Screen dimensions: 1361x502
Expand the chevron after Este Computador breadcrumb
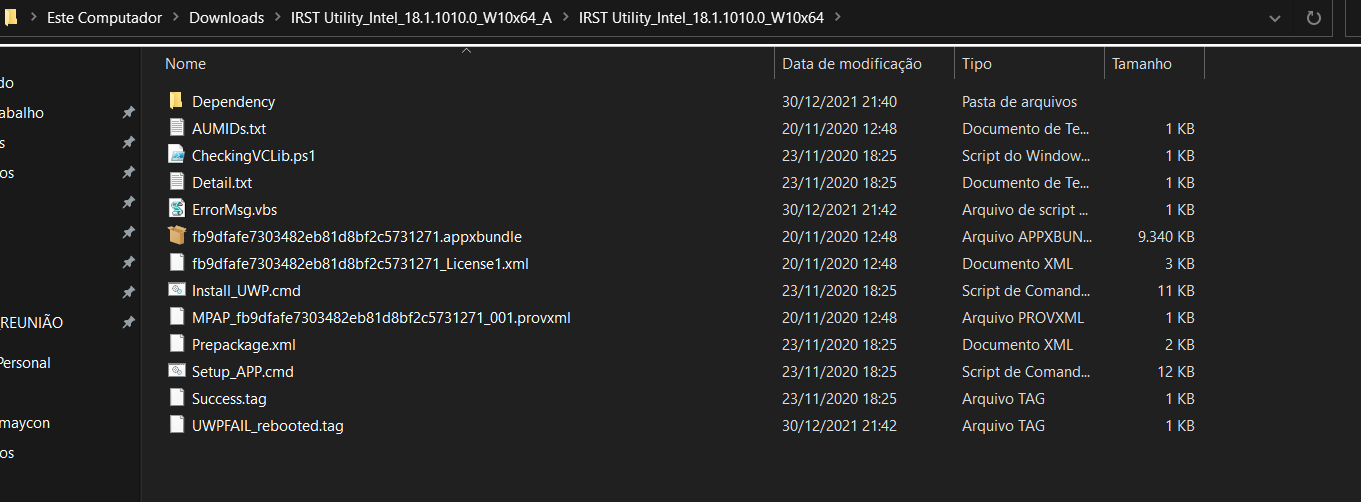pos(175,17)
